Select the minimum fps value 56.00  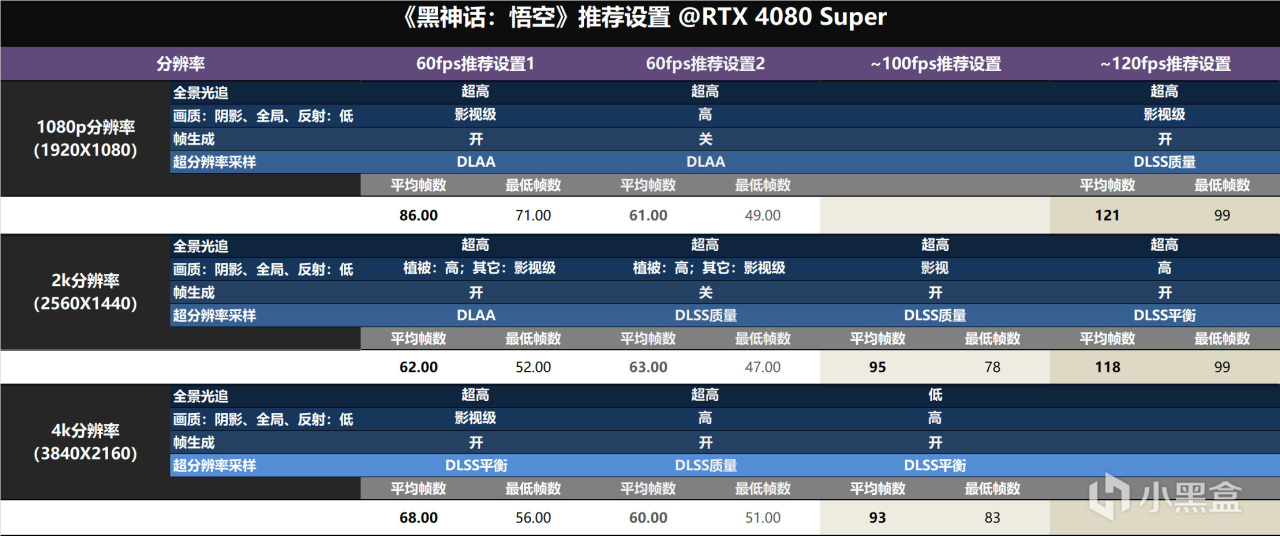click(x=533, y=518)
